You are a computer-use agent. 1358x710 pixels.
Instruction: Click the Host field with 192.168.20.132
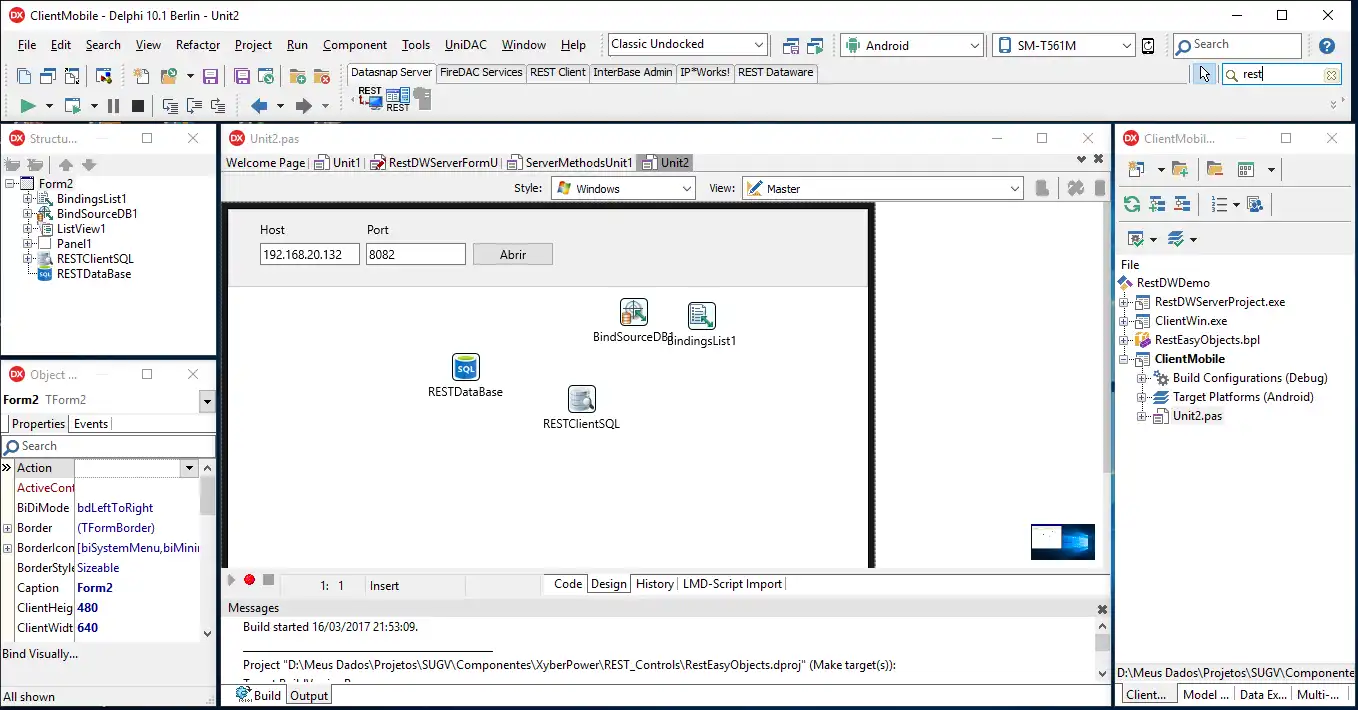pos(309,254)
